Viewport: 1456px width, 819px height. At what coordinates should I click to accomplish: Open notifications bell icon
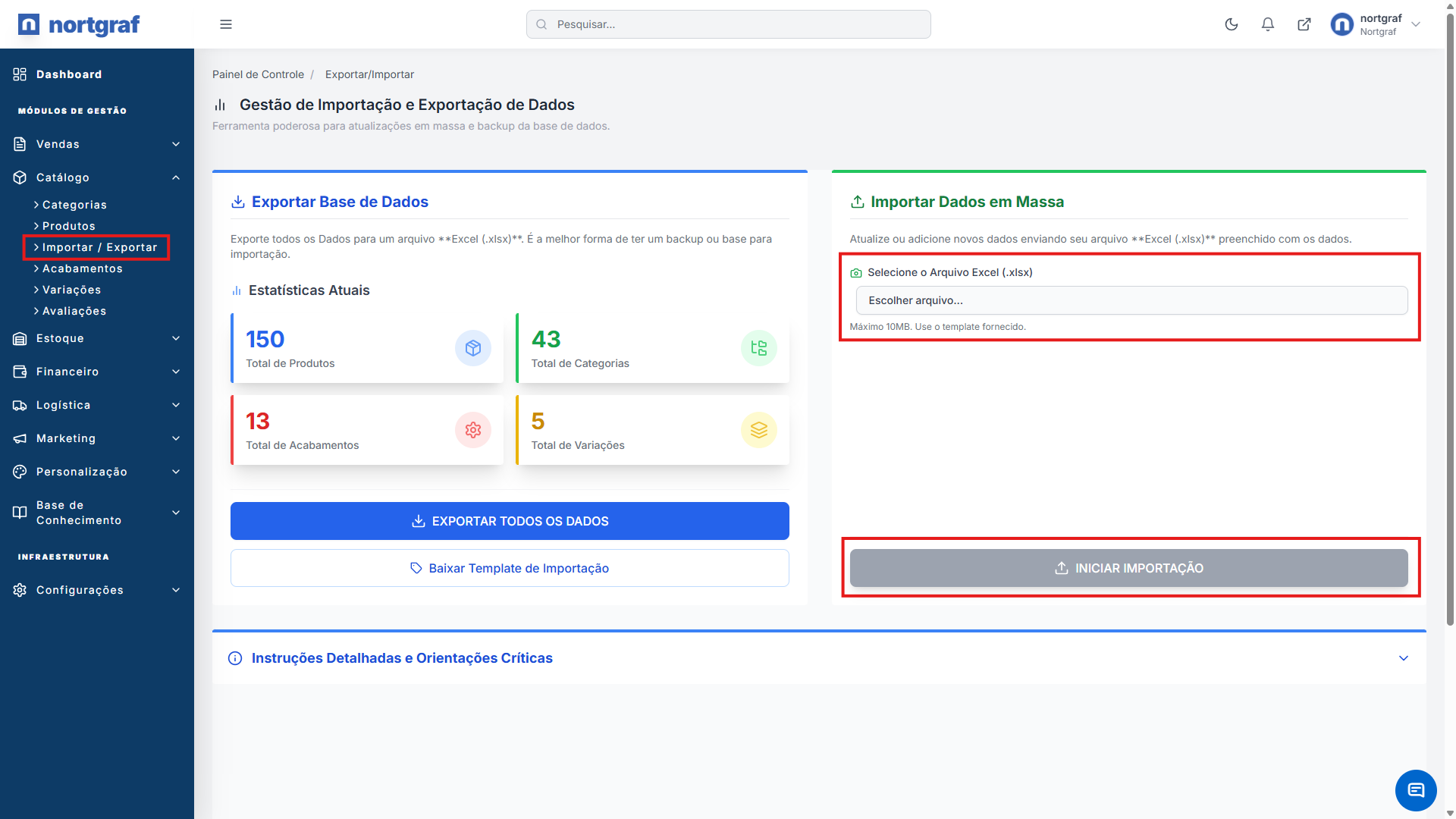(1268, 24)
